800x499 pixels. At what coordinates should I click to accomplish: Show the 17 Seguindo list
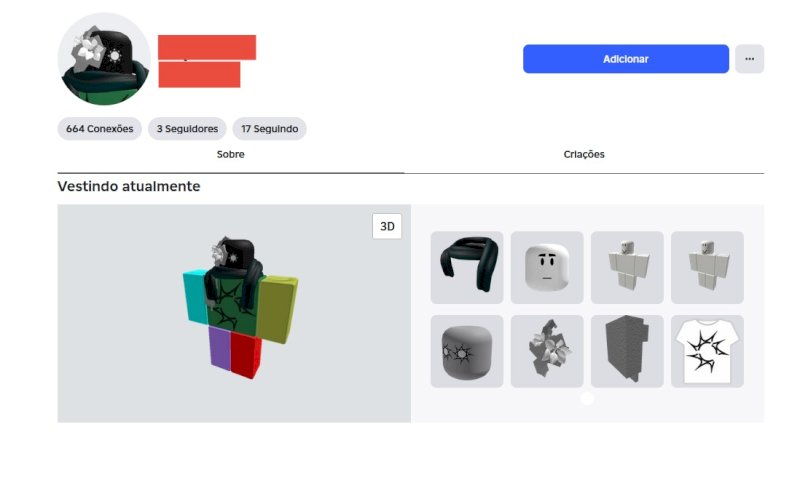tap(269, 129)
